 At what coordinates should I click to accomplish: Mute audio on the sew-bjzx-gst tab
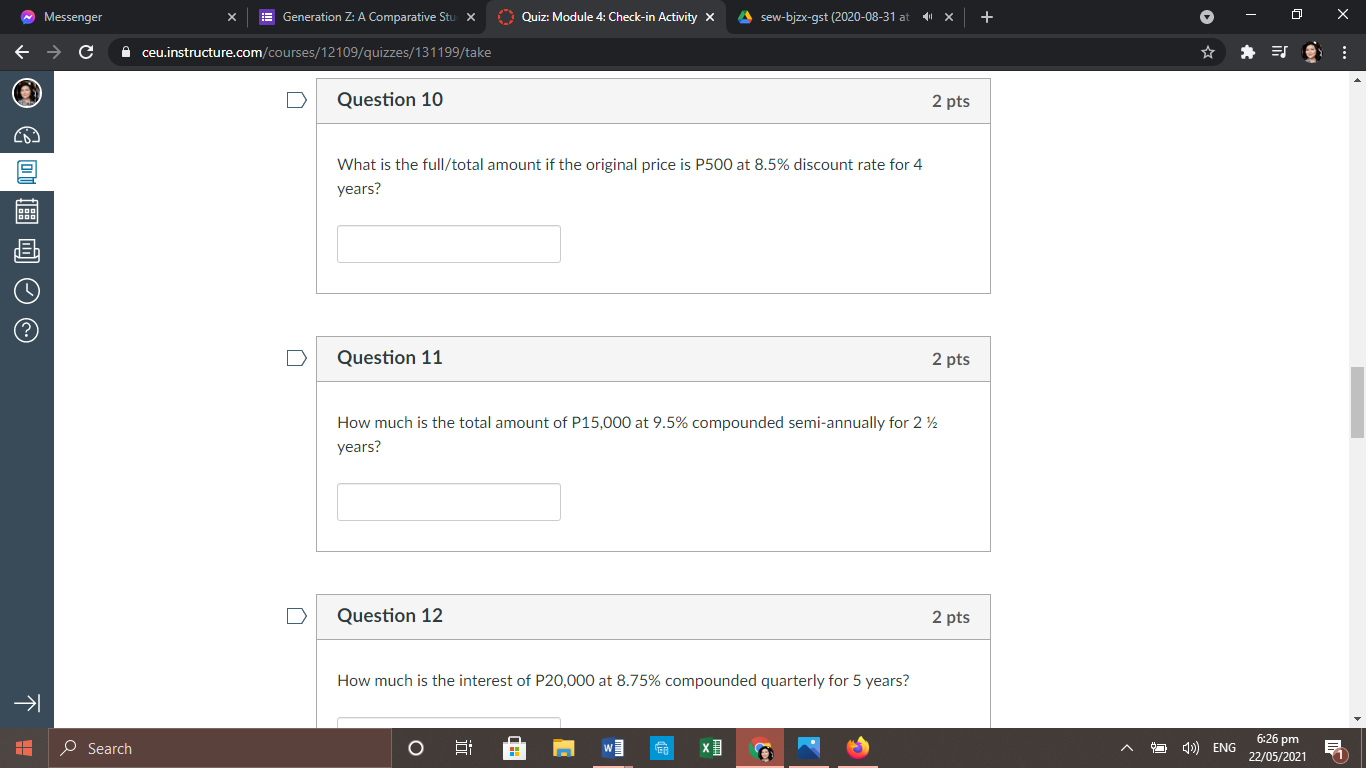(x=927, y=17)
